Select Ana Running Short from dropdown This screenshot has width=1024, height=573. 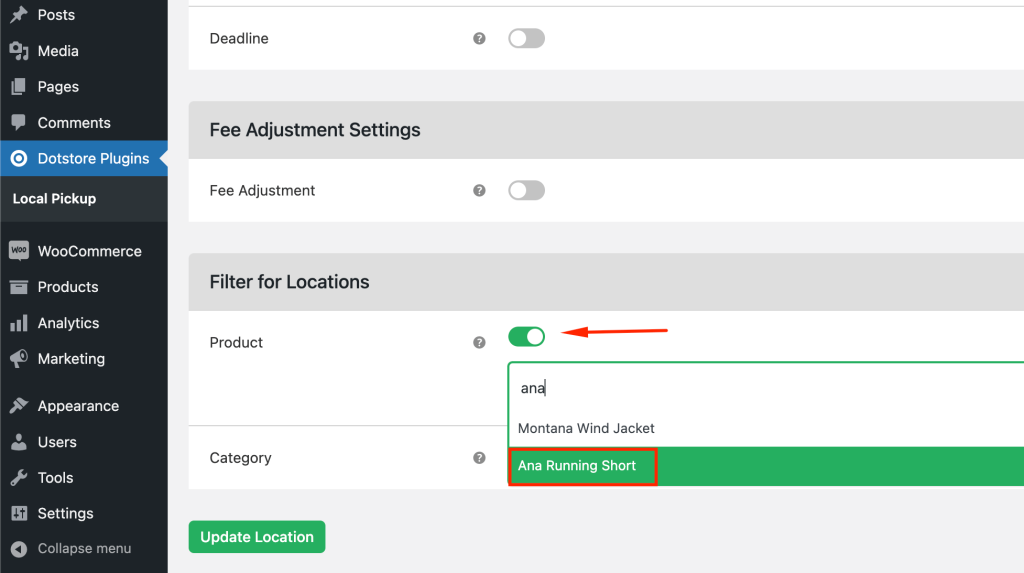pyautogui.click(x=577, y=466)
